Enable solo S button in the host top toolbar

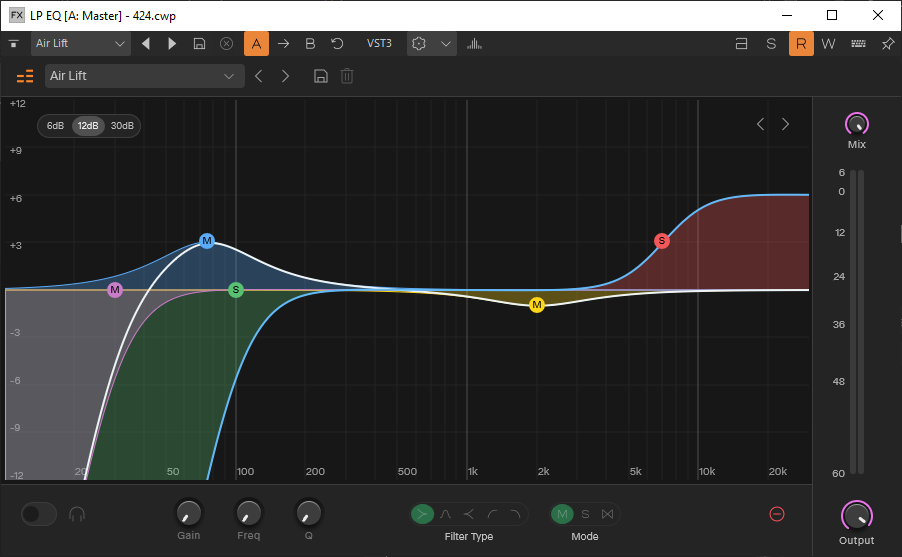771,44
